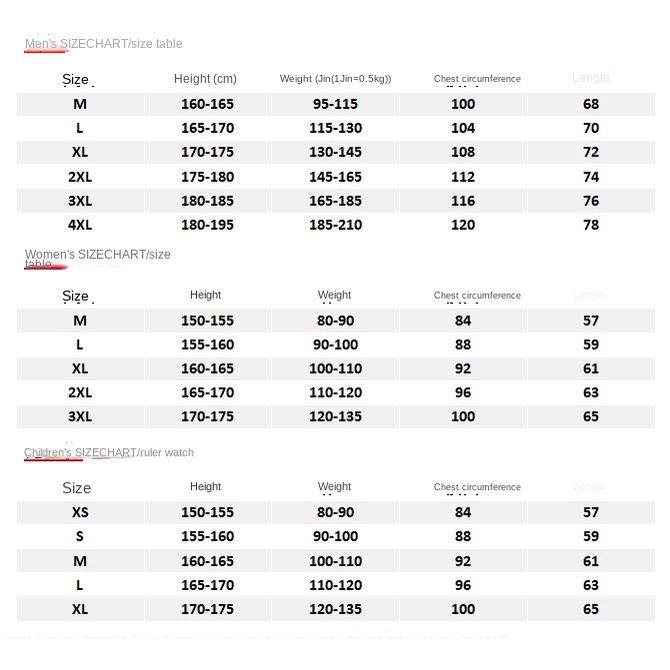The image size is (670, 670).
Task: Select women's weight 100-110 cell
Action: coord(335,369)
